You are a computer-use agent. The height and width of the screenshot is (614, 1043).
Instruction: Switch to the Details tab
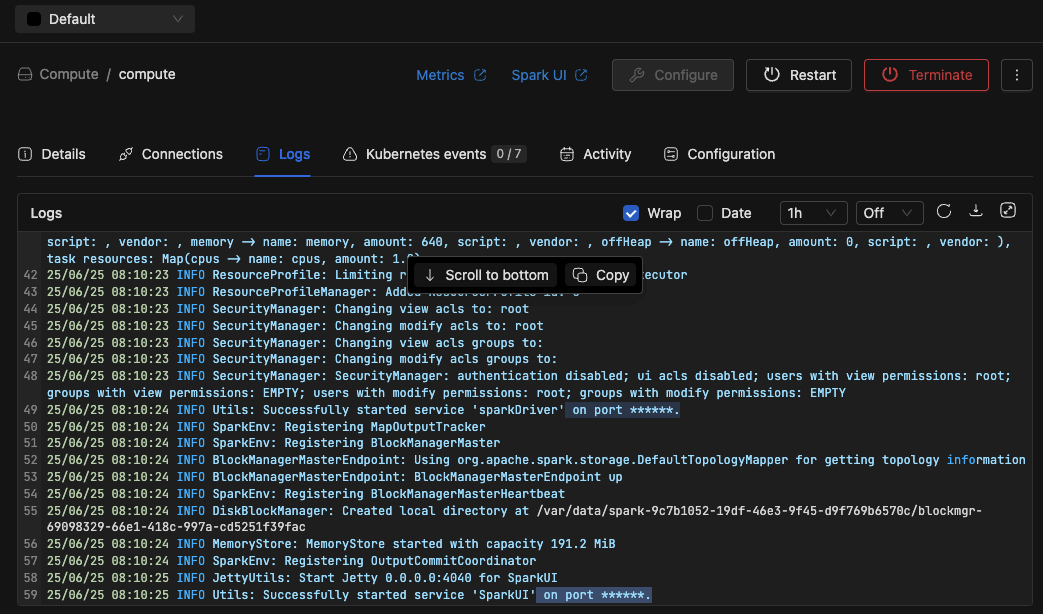click(x=52, y=154)
